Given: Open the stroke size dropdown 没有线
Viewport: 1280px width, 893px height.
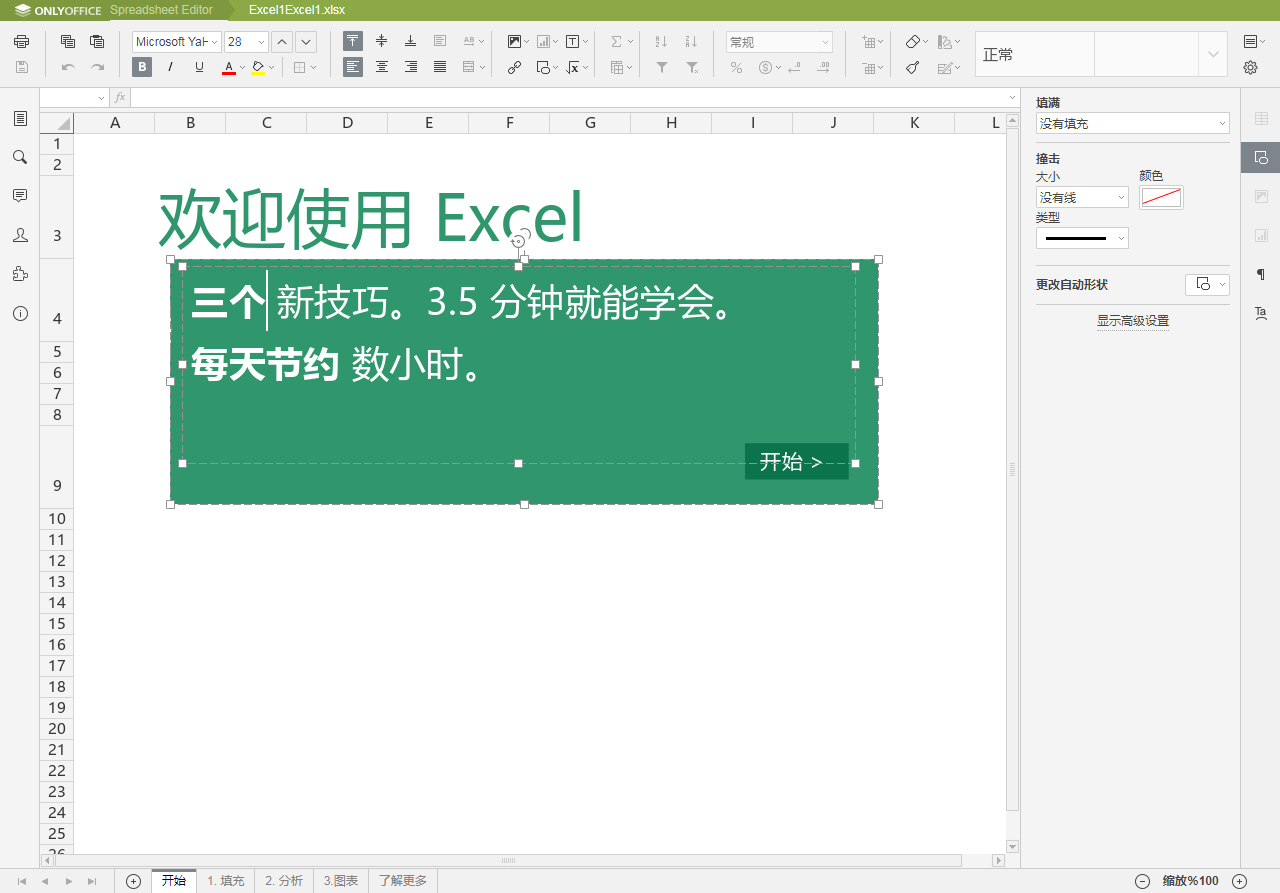Looking at the screenshot, I should 1082,197.
